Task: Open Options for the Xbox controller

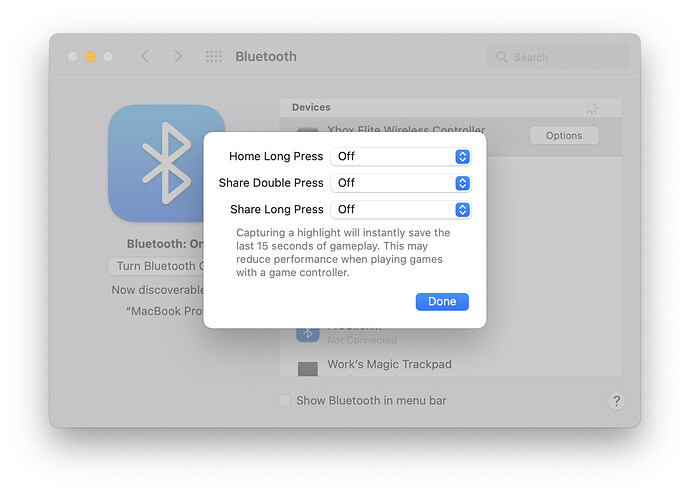Action: tap(564, 136)
